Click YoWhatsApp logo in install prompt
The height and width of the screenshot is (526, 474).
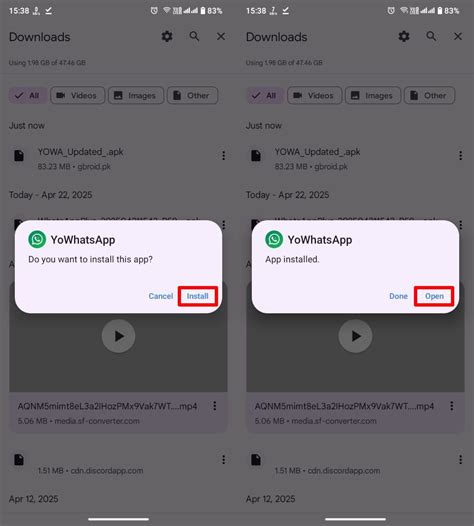coord(37,240)
